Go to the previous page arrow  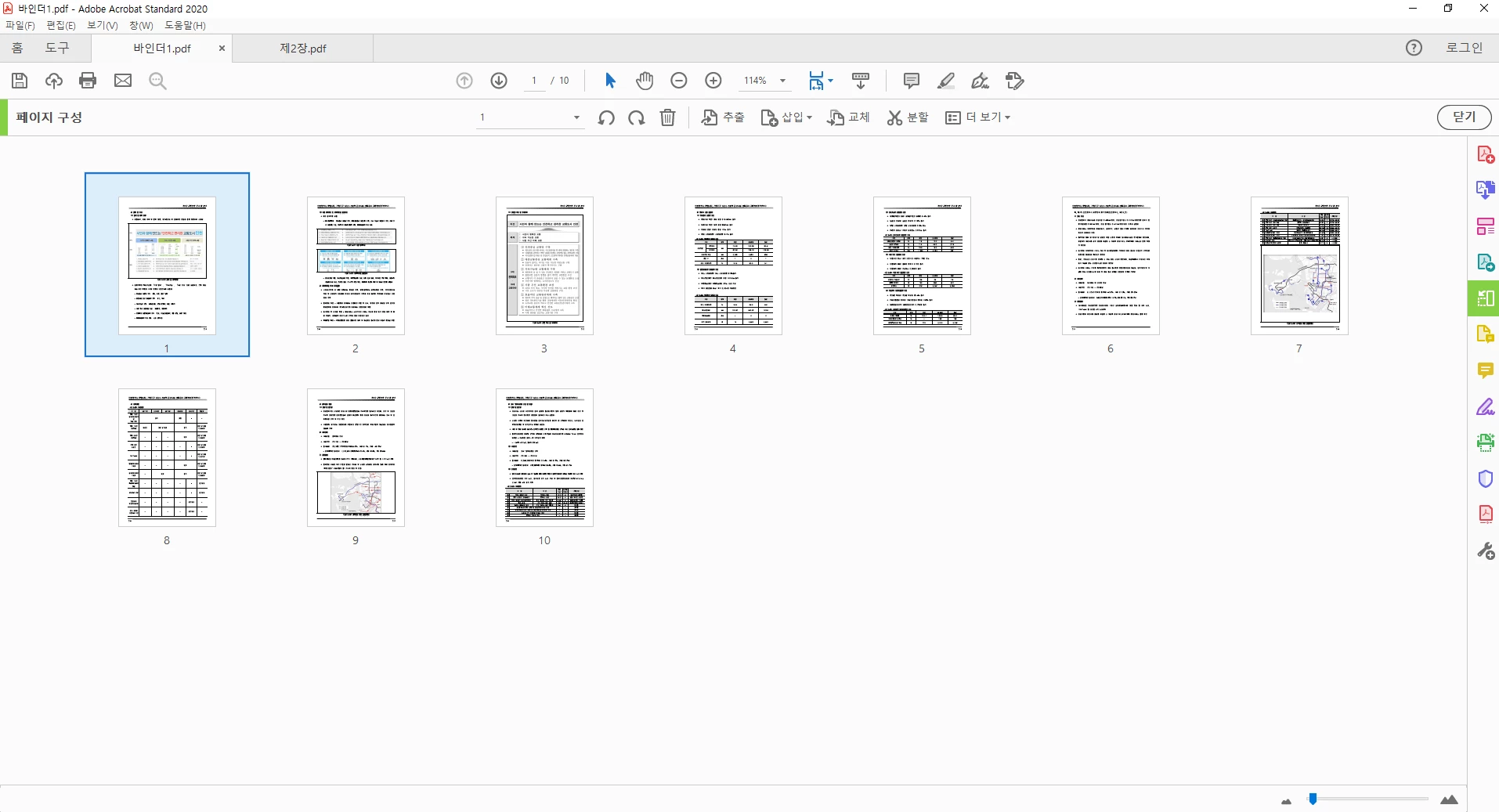click(x=464, y=81)
